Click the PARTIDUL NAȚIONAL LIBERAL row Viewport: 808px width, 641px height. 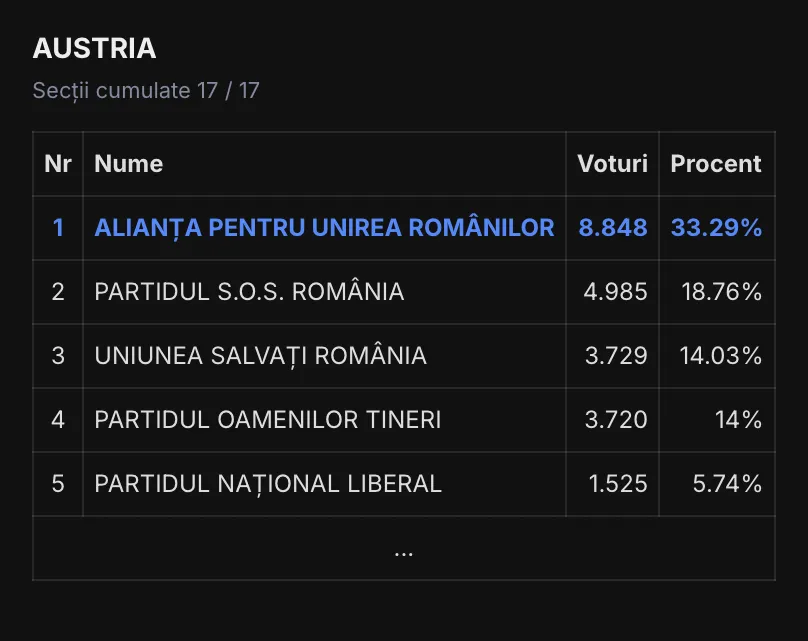pyautogui.click(x=403, y=484)
